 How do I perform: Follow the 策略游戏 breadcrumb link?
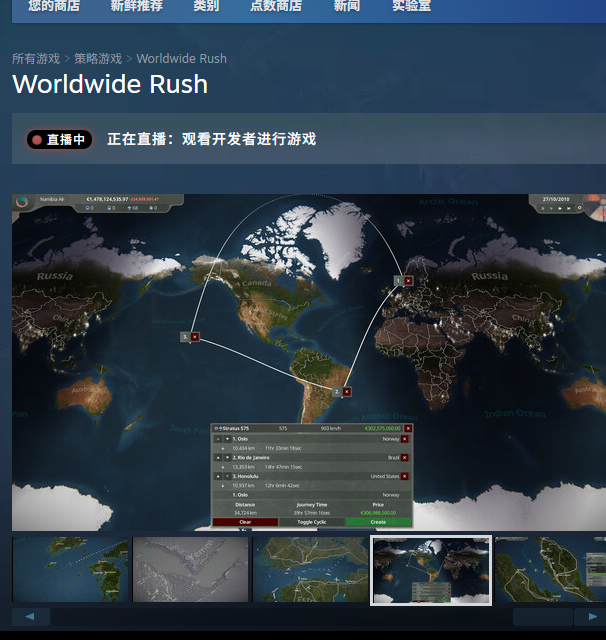[98, 59]
